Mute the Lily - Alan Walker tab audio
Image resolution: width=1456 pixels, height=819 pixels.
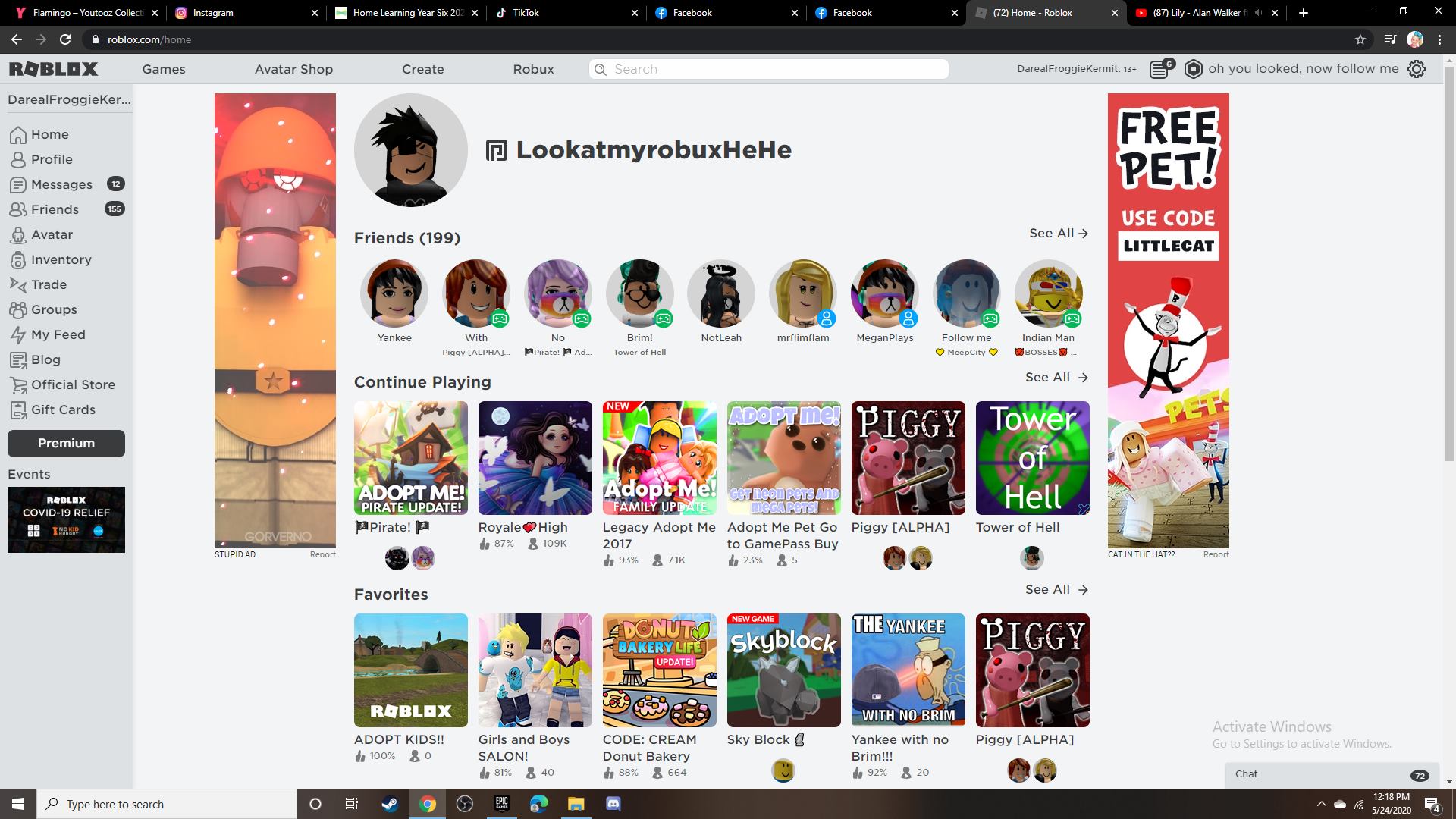pyautogui.click(x=1259, y=13)
